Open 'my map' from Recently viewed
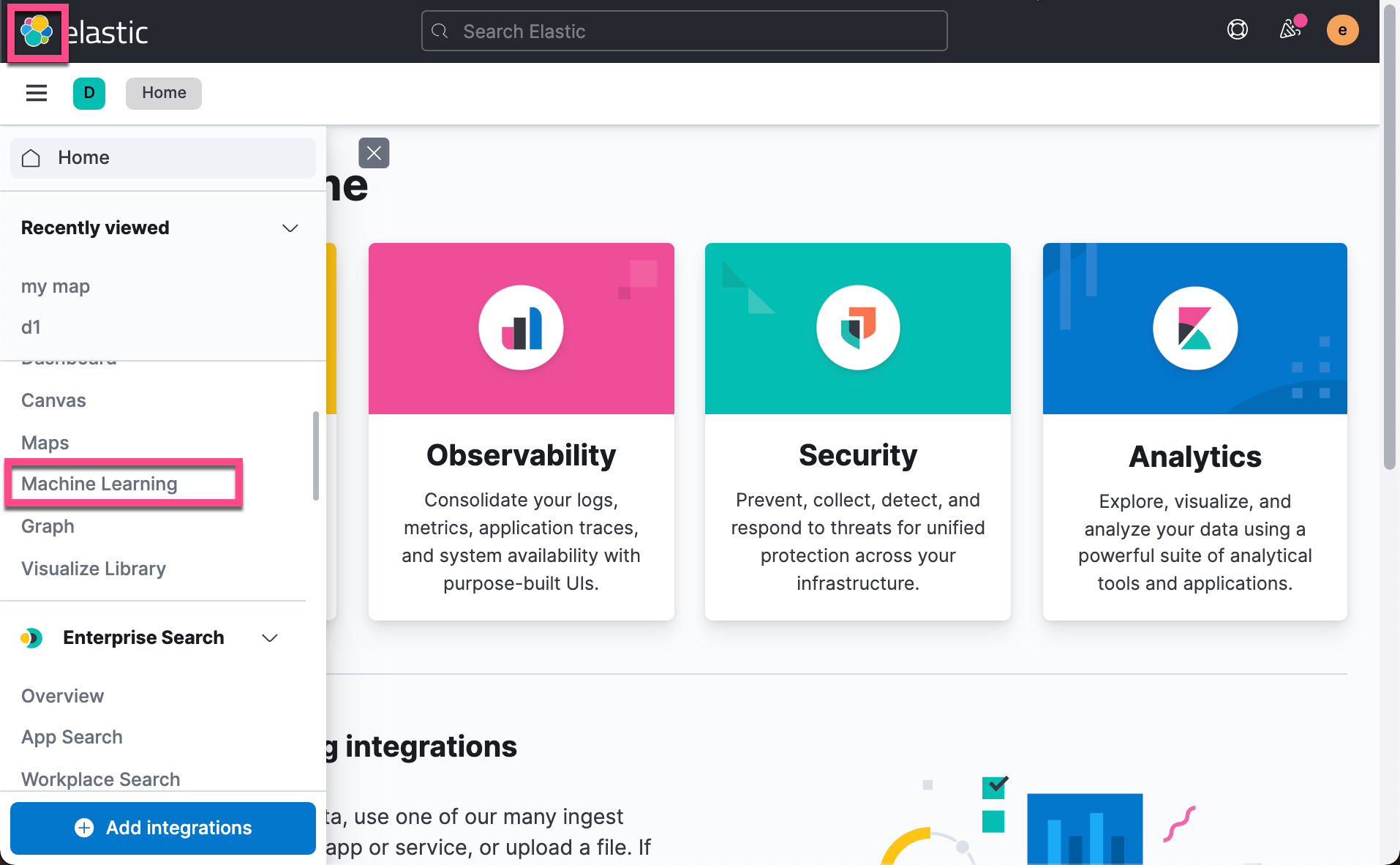1400x865 pixels. tap(55, 286)
